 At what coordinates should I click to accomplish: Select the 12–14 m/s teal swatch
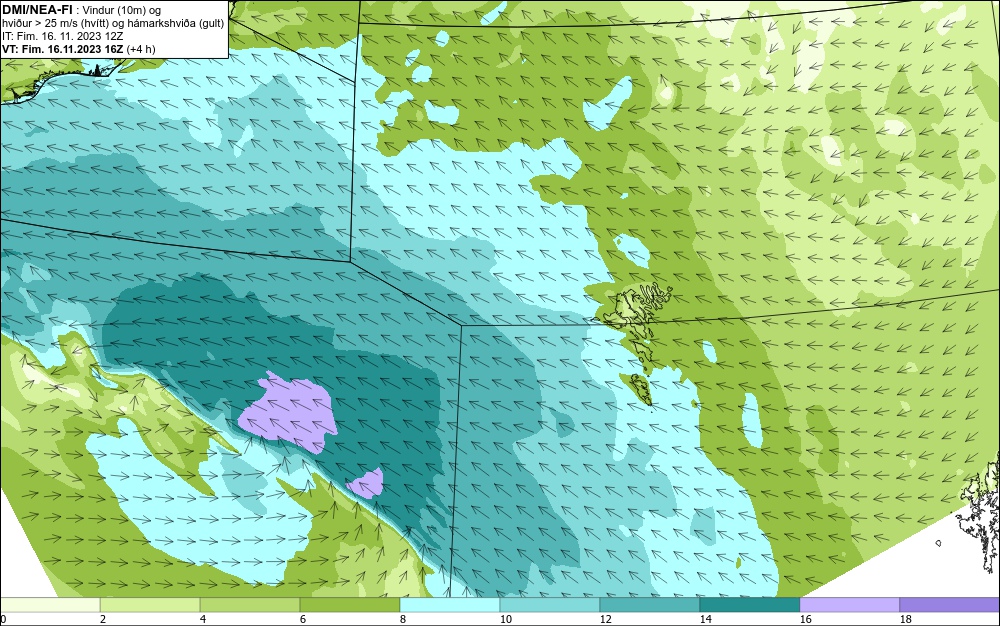pyautogui.click(x=649, y=604)
